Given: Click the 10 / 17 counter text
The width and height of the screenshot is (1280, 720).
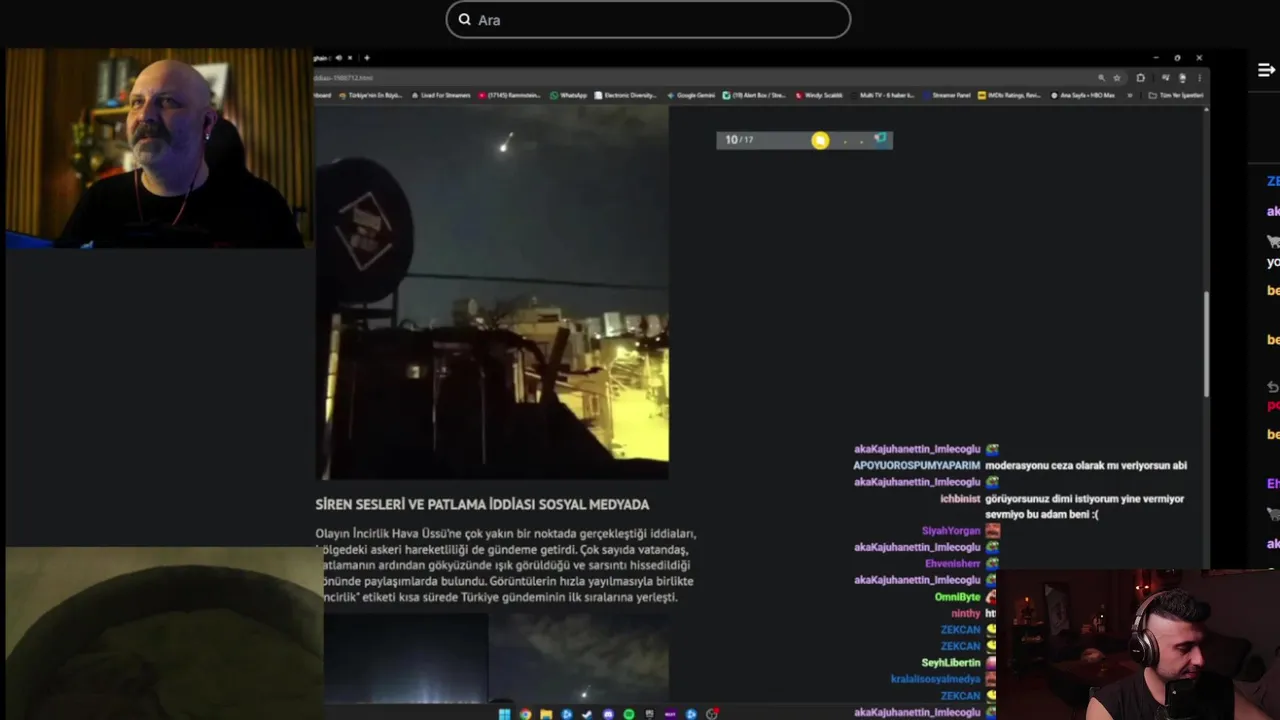Looking at the screenshot, I should 739,140.
